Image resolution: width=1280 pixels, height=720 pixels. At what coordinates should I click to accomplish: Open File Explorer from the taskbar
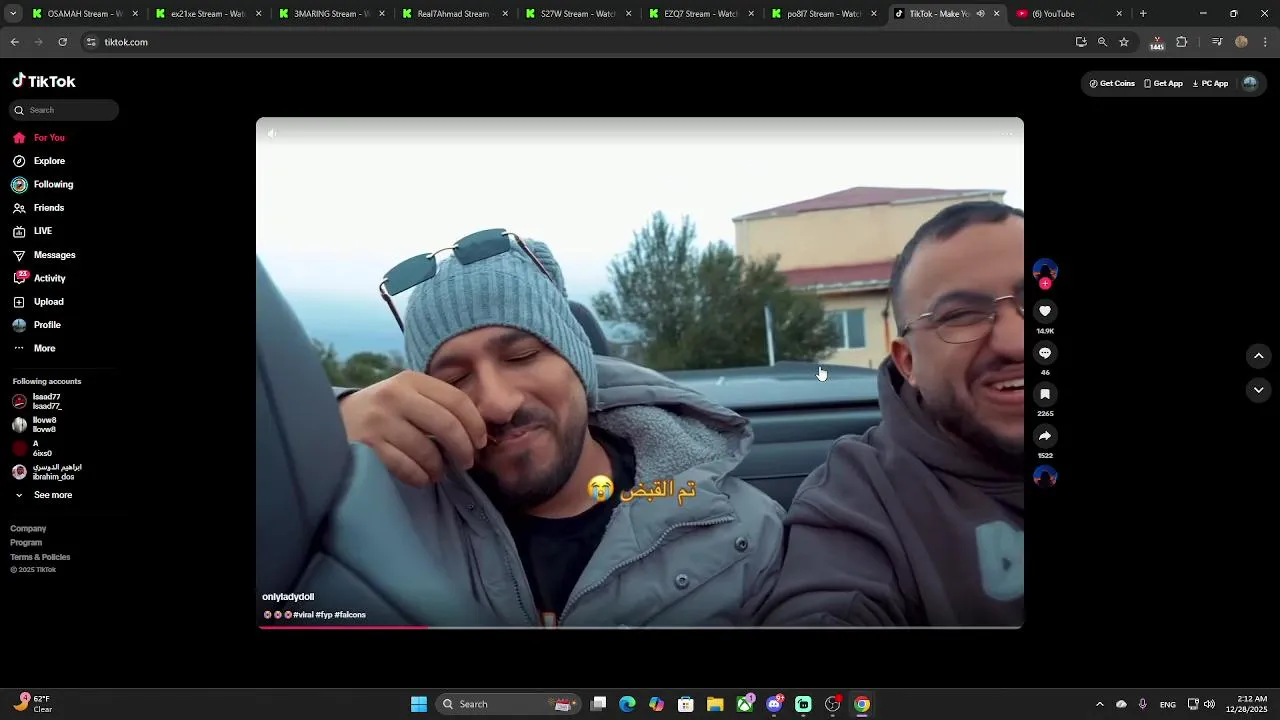(715, 704)
